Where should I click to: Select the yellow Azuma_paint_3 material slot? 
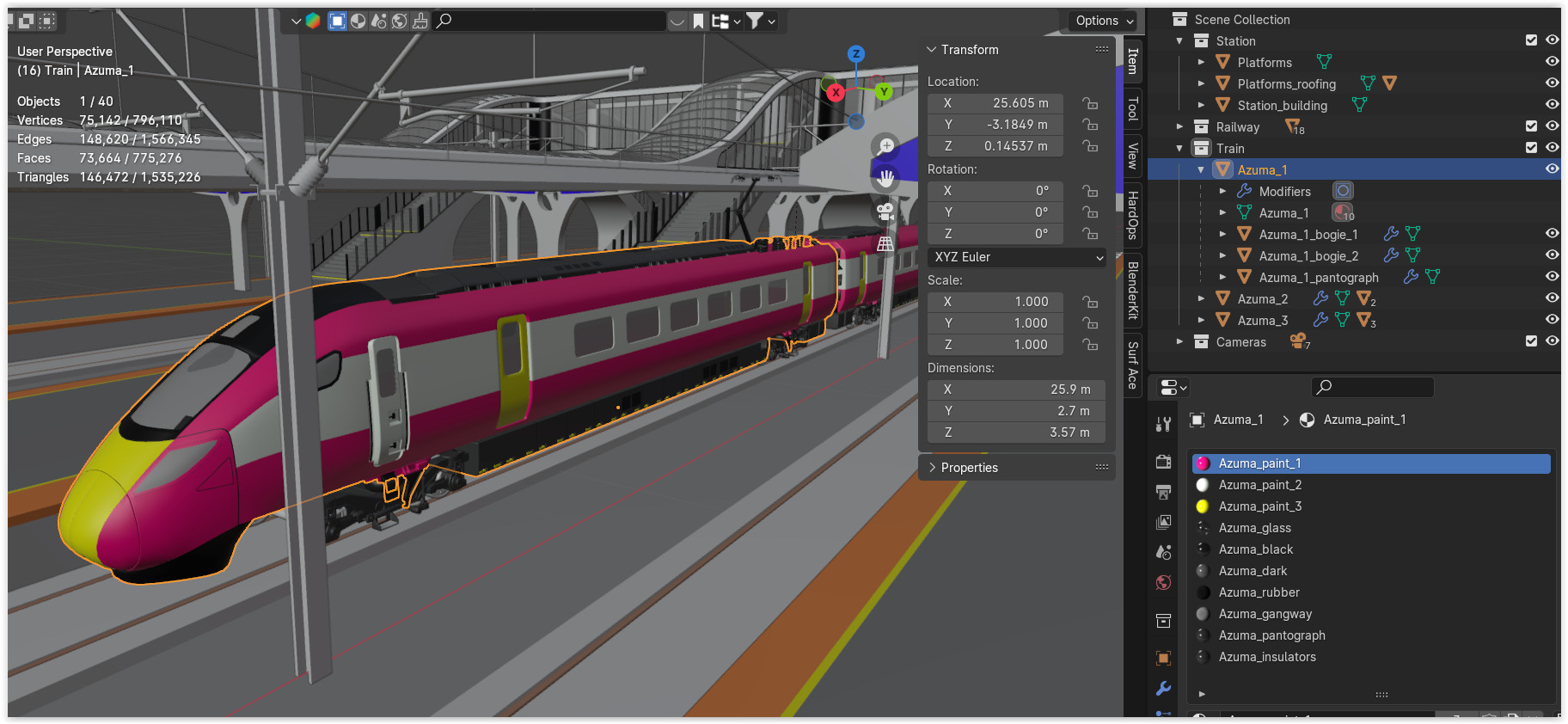tap(1371, 506)
